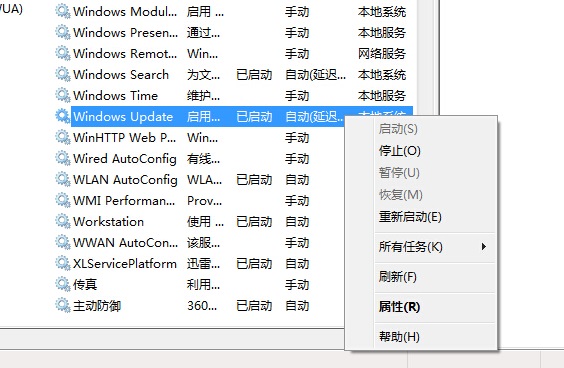Select the 传真 service name
Screen dimensions: 564x368
pos(85,284)
